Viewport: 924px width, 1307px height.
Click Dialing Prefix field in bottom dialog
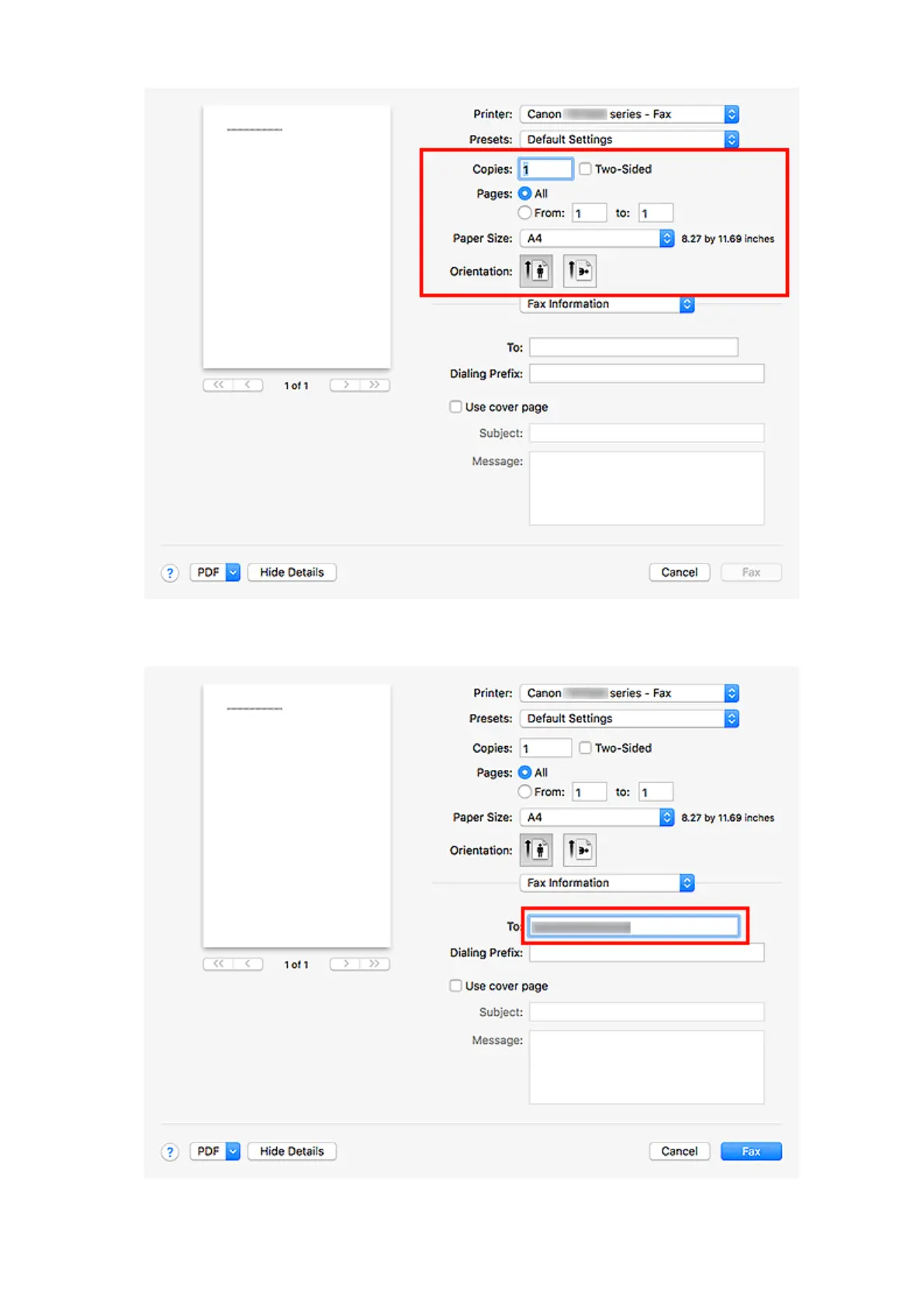coord(647,952)
